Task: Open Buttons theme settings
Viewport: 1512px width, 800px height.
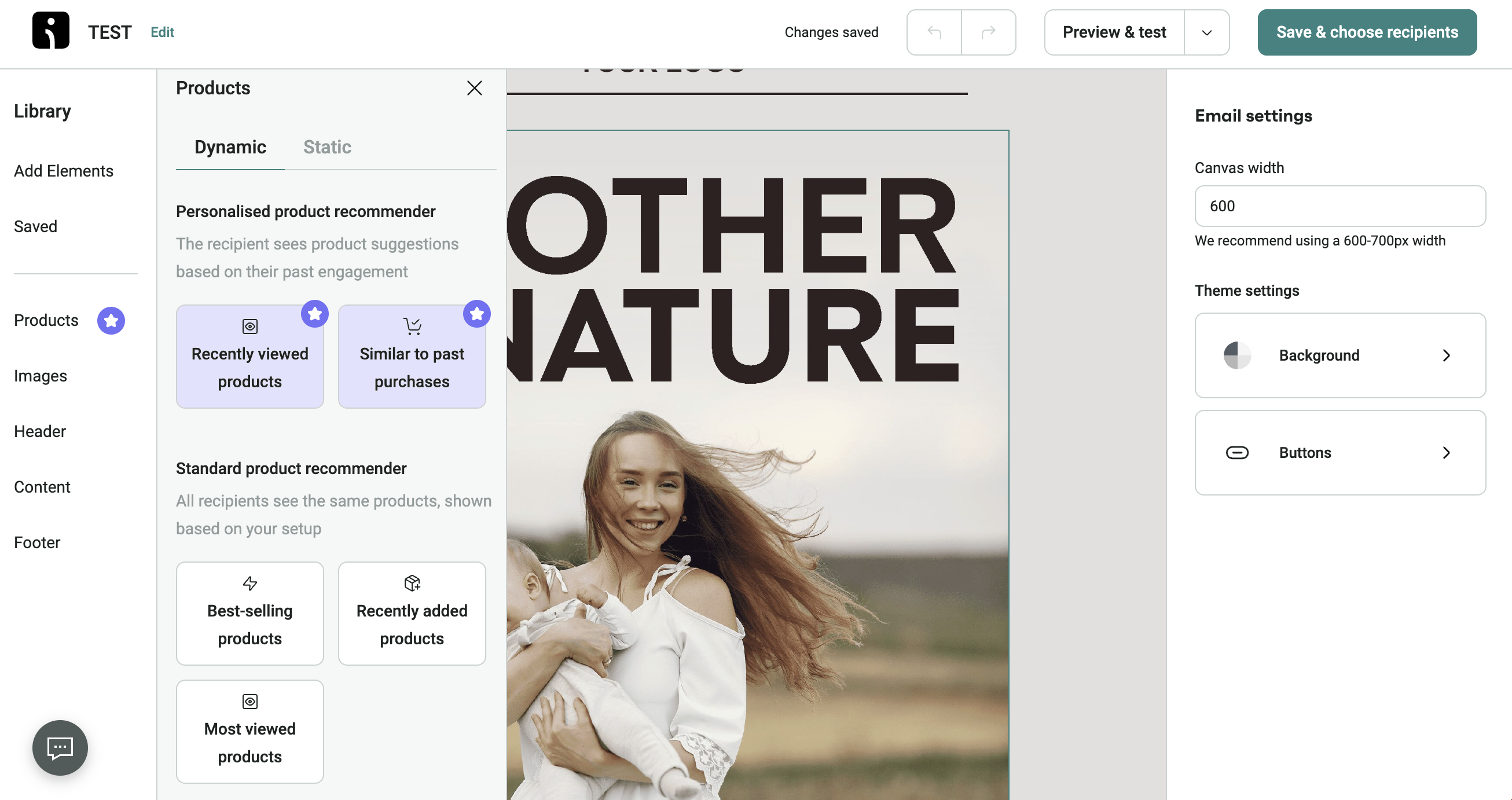Action: (x=1340, y=453)
